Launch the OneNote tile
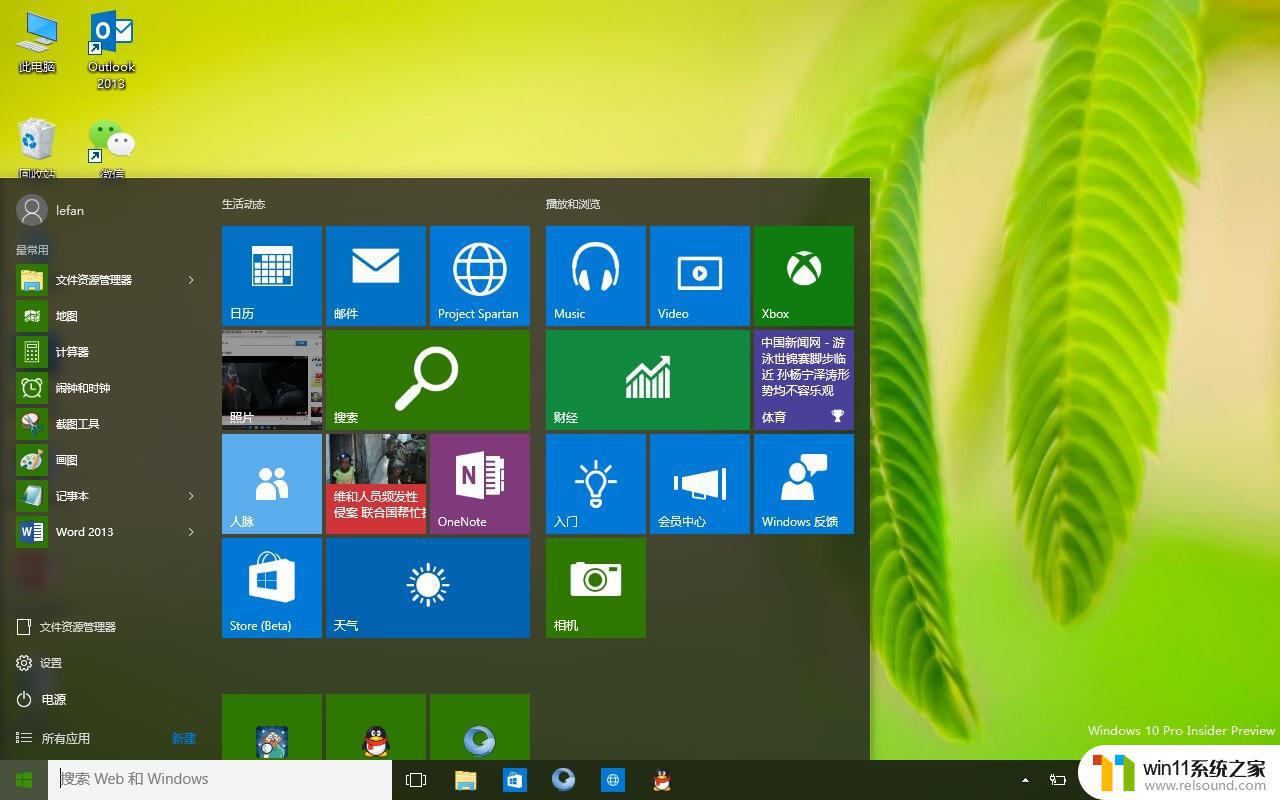Viewport: 1280px width, 800px height. 480,484
